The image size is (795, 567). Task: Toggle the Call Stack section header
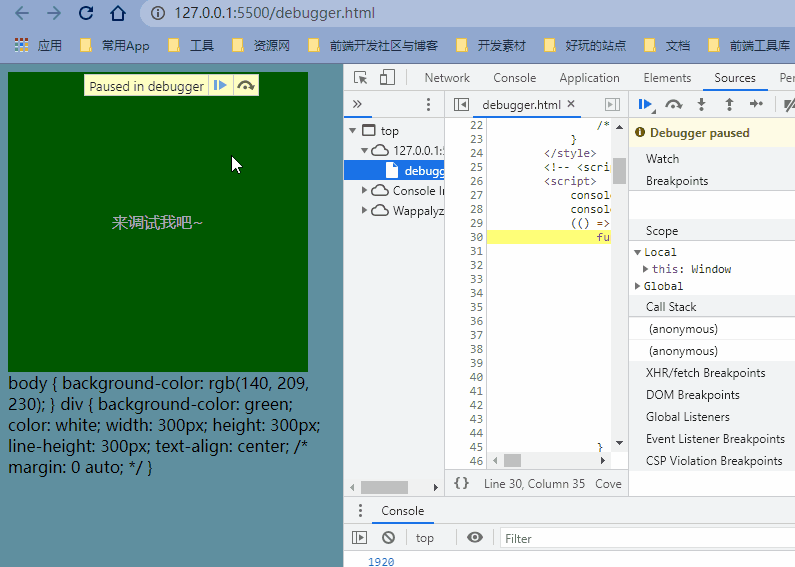(712, 306)
